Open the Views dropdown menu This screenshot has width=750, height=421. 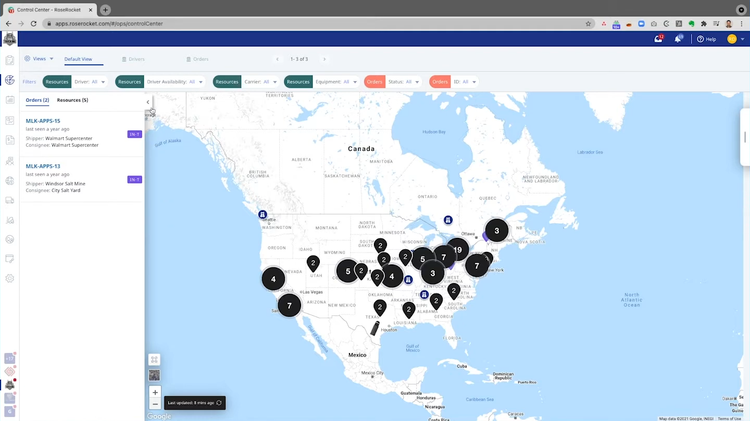tap(39, 59)
